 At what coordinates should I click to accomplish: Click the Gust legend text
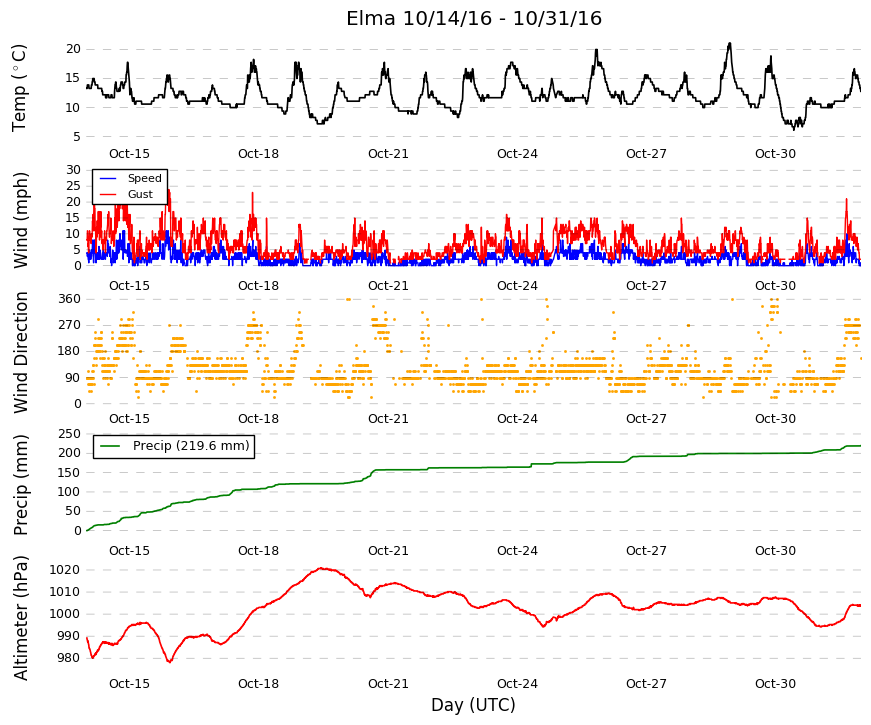[140, 194]
